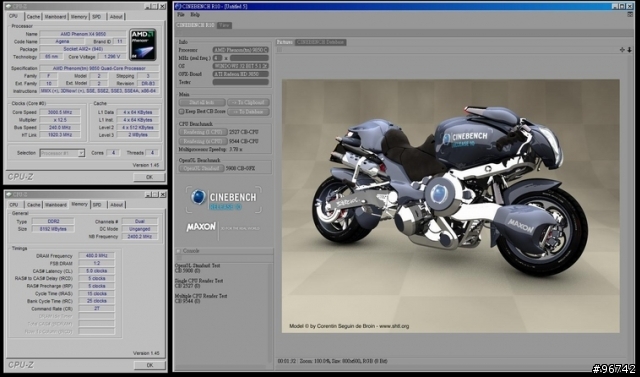Click the CINEBENCH R10 title bar icon
This screenshot has height=377, width=640.
[x=178, y=6]
